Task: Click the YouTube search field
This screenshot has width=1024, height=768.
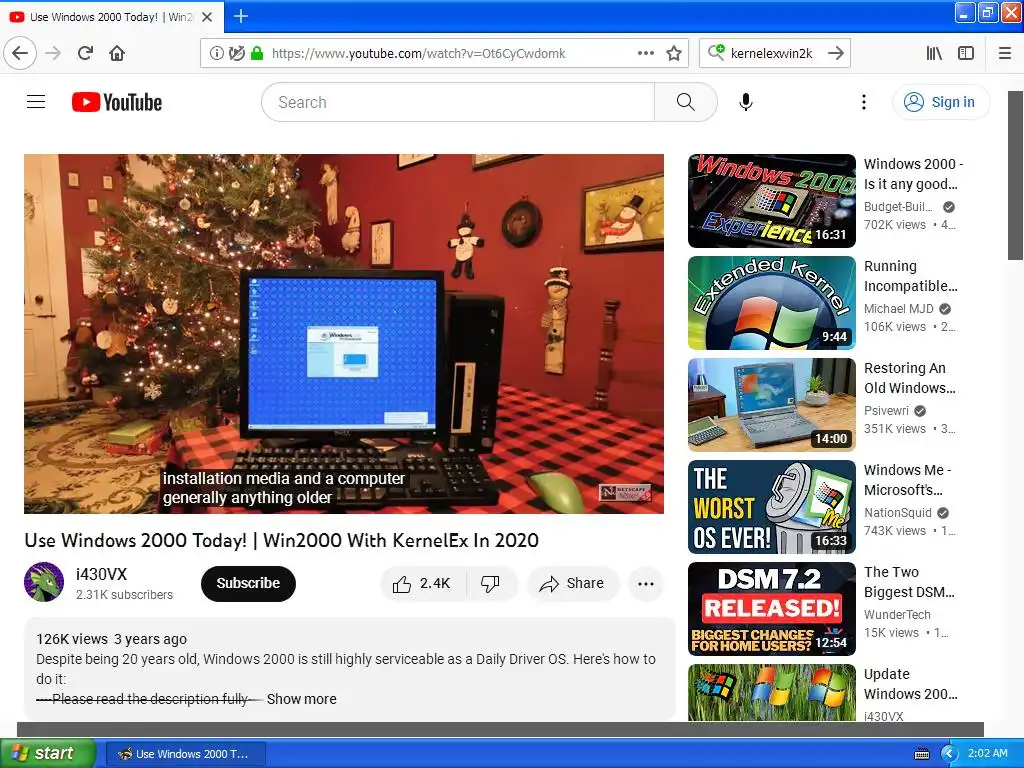Action: tap(458, 102)
